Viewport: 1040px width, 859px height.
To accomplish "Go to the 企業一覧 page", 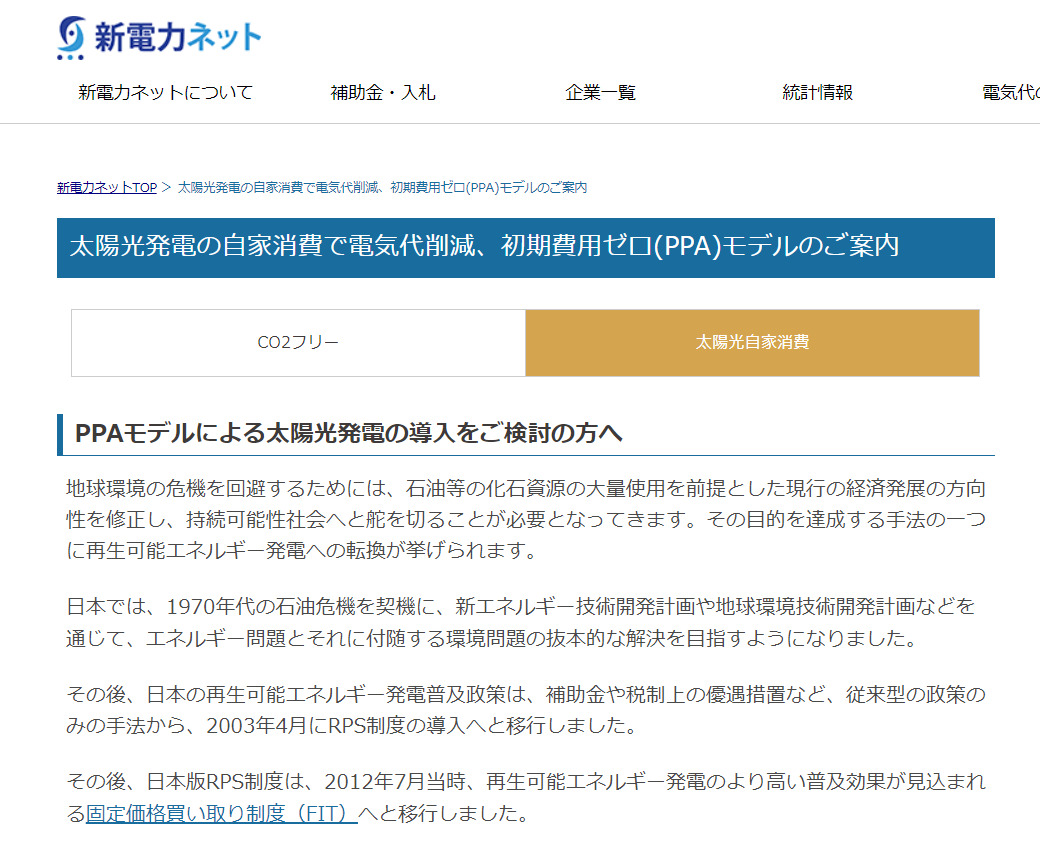I will click(600, 93).
